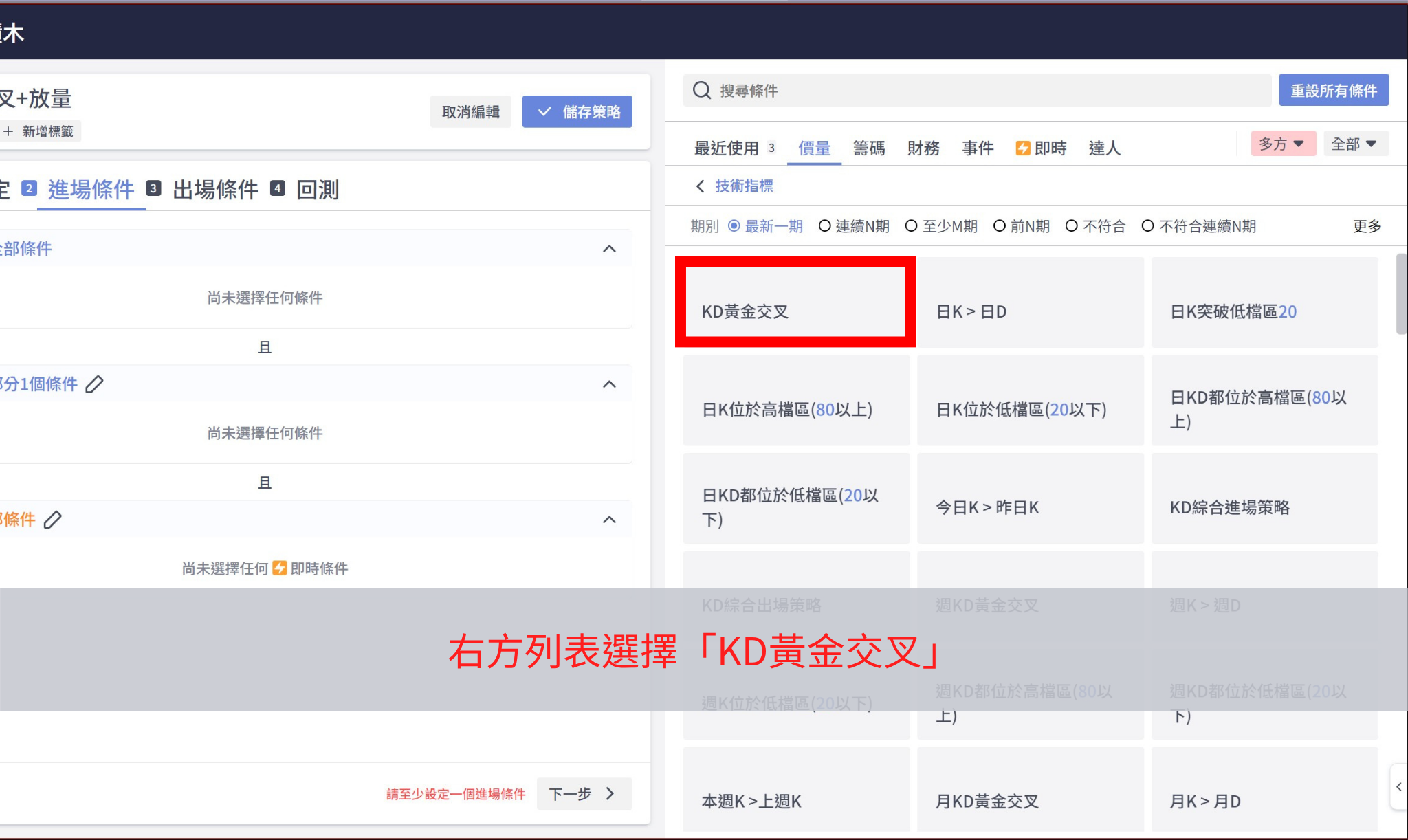Click the side panel collapse arrow at right edge
This screenshot has width=1408, height=840.
click(x=1398, y=786)
